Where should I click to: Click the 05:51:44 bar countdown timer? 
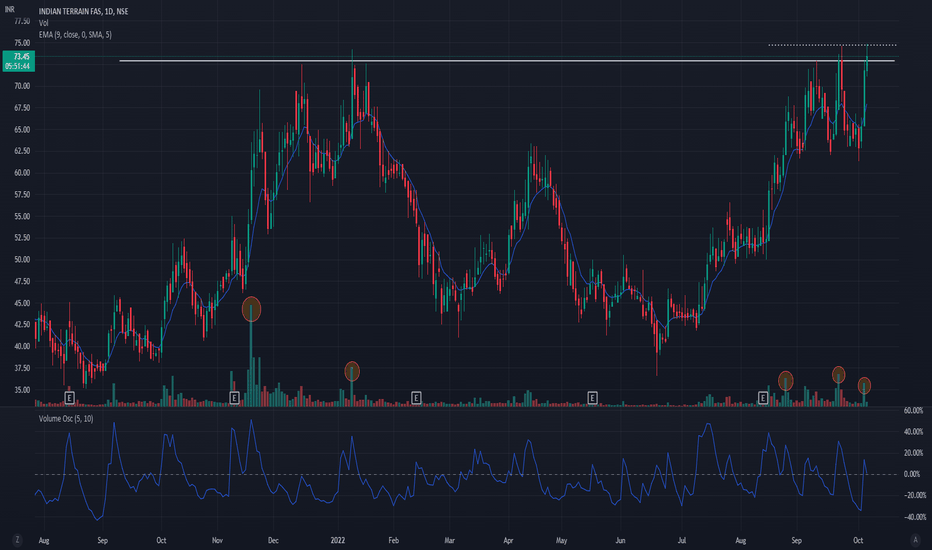[19, 66]
